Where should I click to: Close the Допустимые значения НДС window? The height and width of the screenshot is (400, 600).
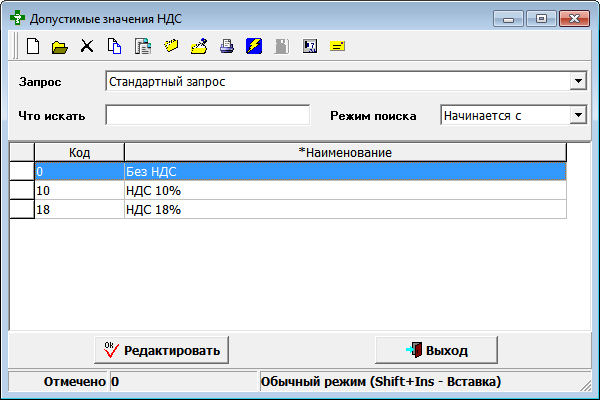[574, 18]
